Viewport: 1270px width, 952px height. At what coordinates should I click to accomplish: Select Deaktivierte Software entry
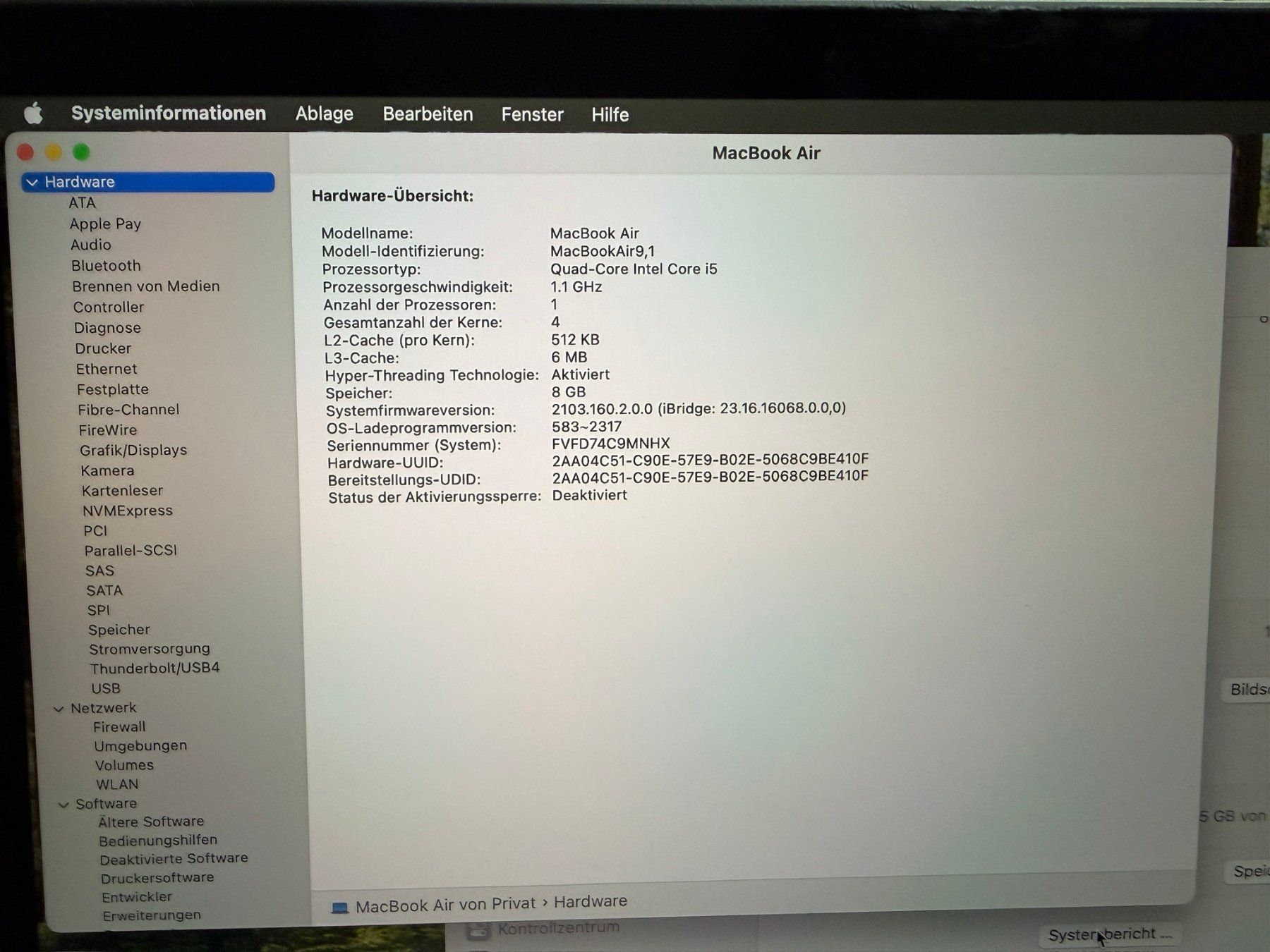click(174, 859)
